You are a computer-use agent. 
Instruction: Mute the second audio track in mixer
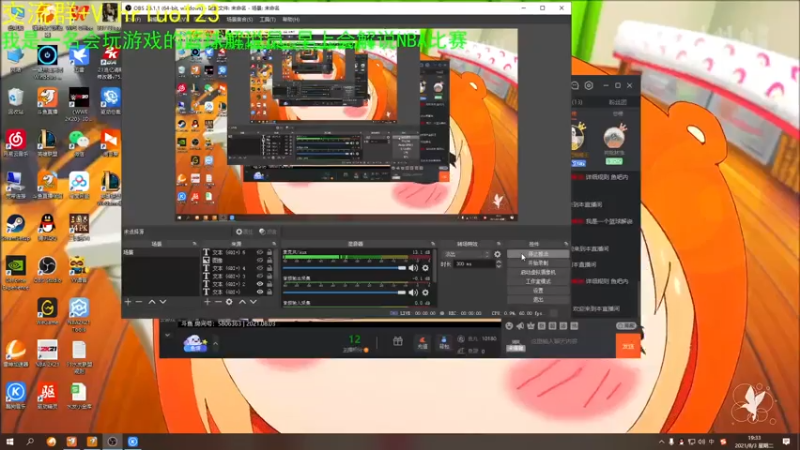(413, 292)
